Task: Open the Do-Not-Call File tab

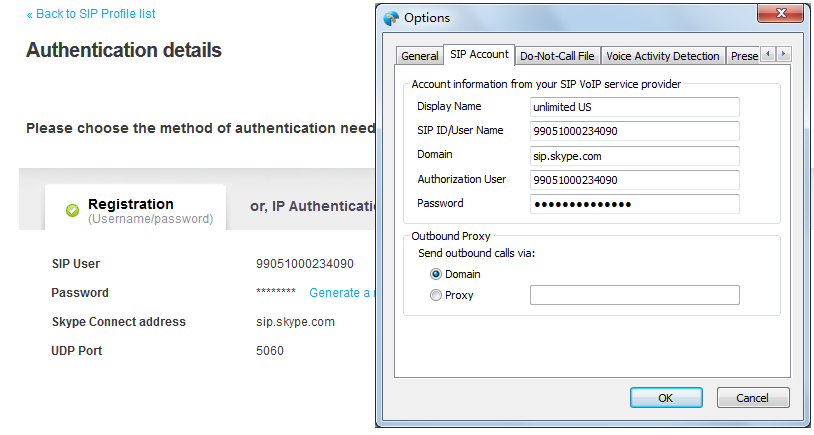Action: tap(557, 56)
